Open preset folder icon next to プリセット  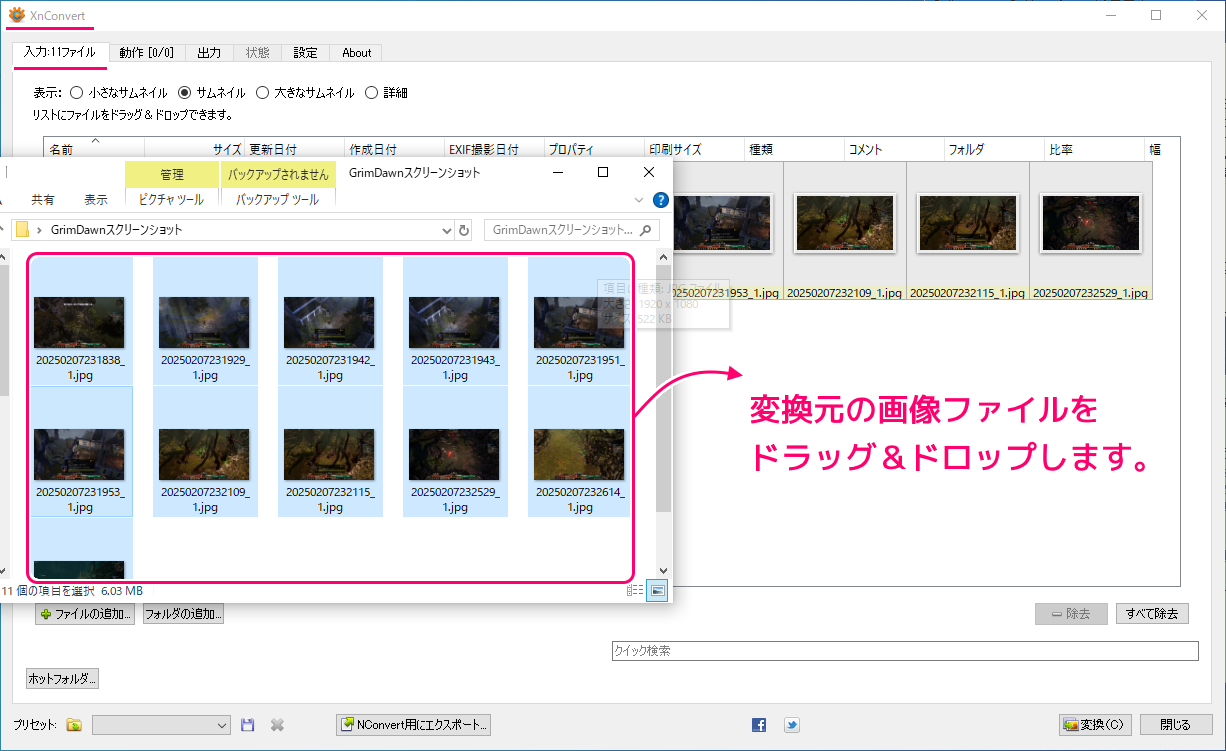(x=74, y=725)
